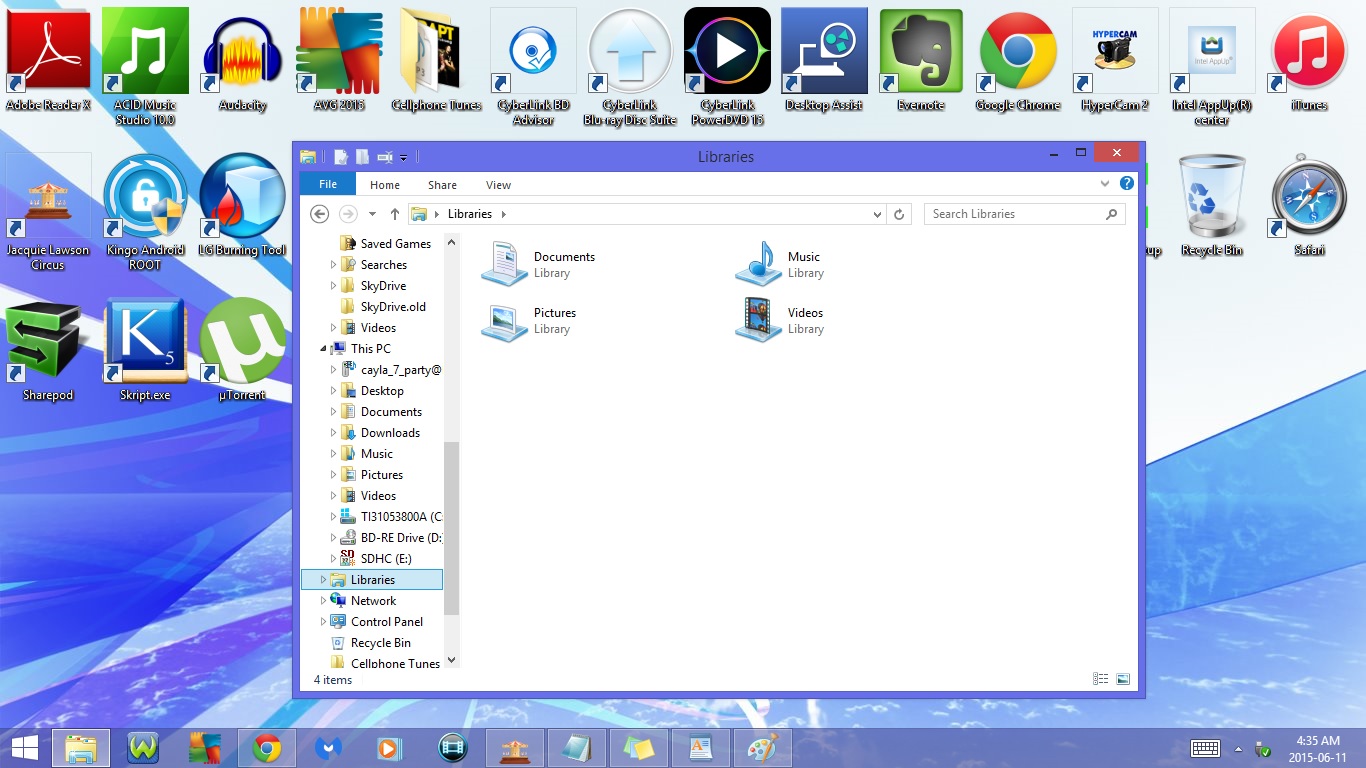Open the Evernote elephant icon on desktop
Viewport: 1366px width, 768px height.
(x=921, y=58)
